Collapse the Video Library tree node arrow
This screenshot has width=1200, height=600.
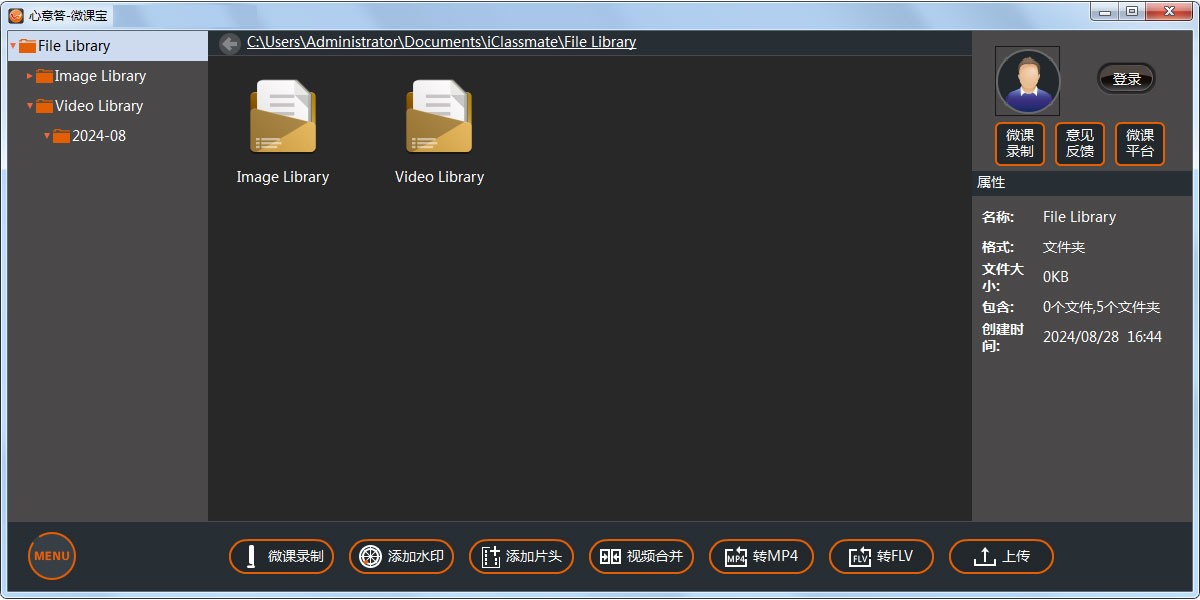click(30, 106)
